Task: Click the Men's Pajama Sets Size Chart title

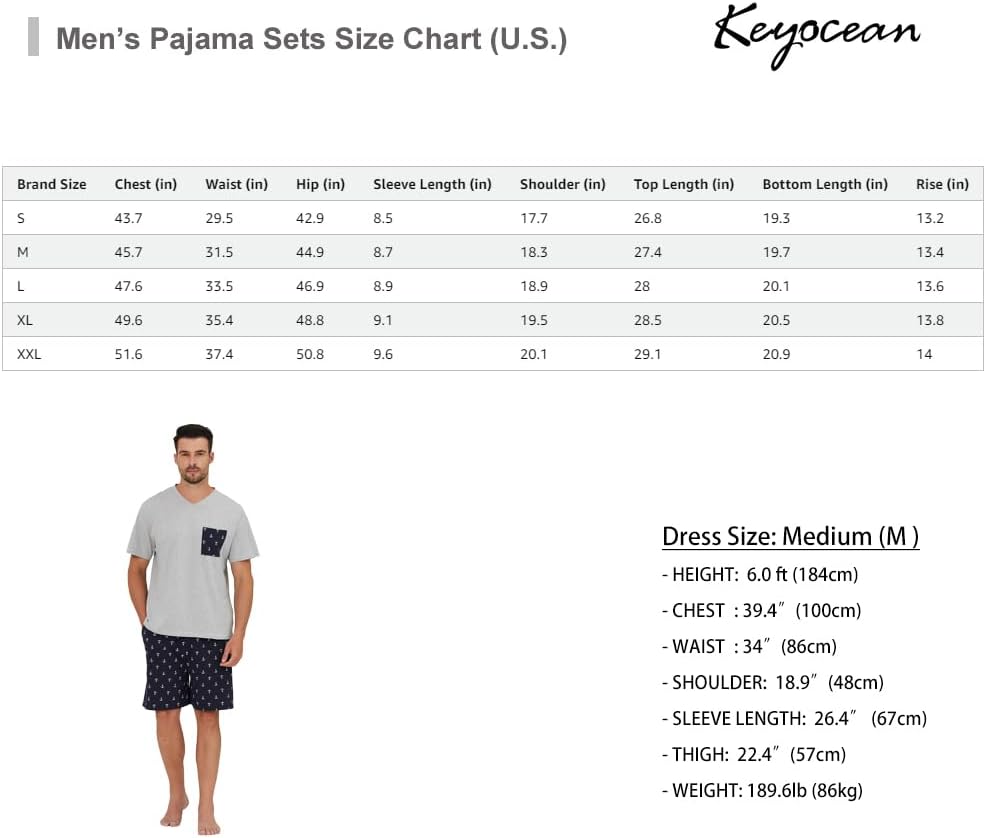Action: coord(312,39)
